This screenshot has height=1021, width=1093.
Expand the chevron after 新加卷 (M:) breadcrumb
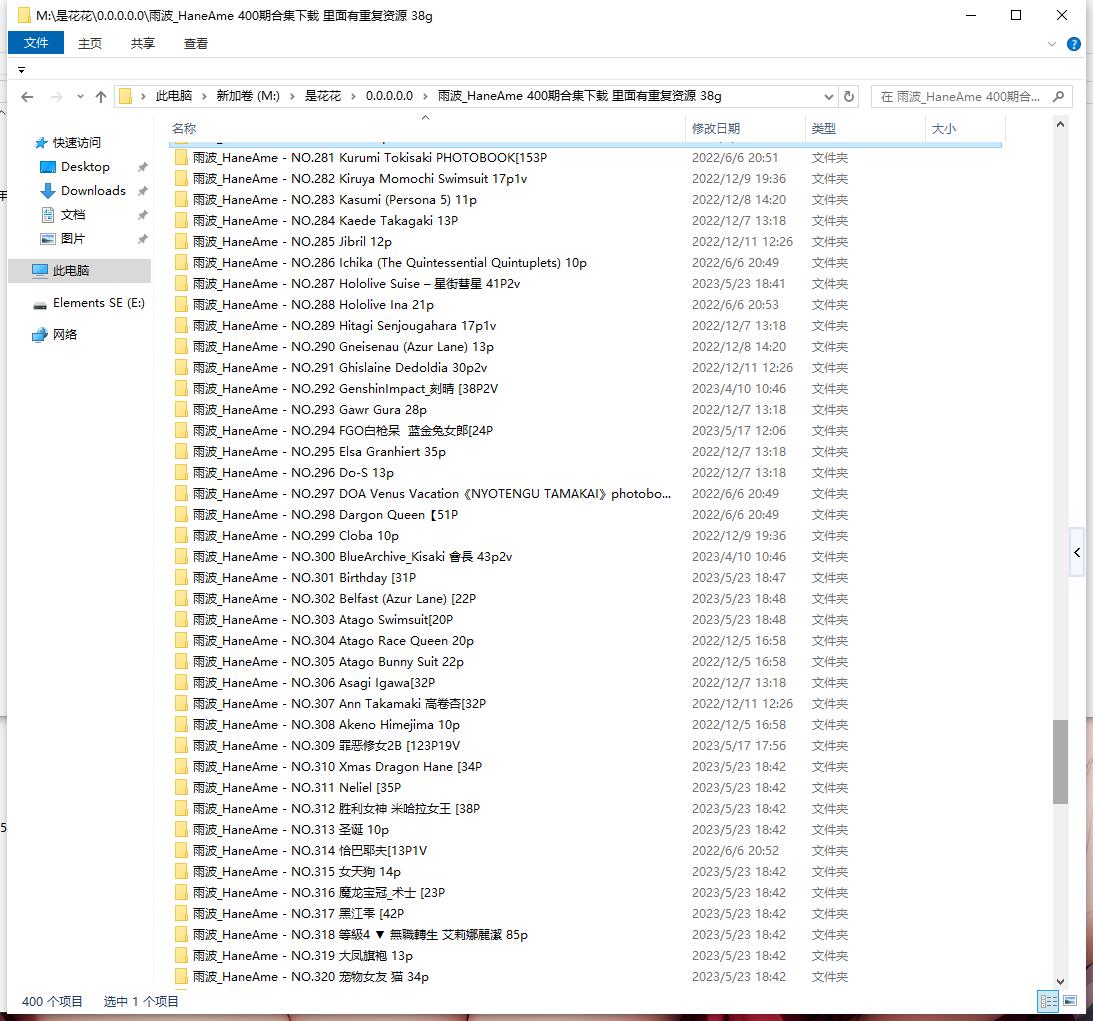[292, 96]
